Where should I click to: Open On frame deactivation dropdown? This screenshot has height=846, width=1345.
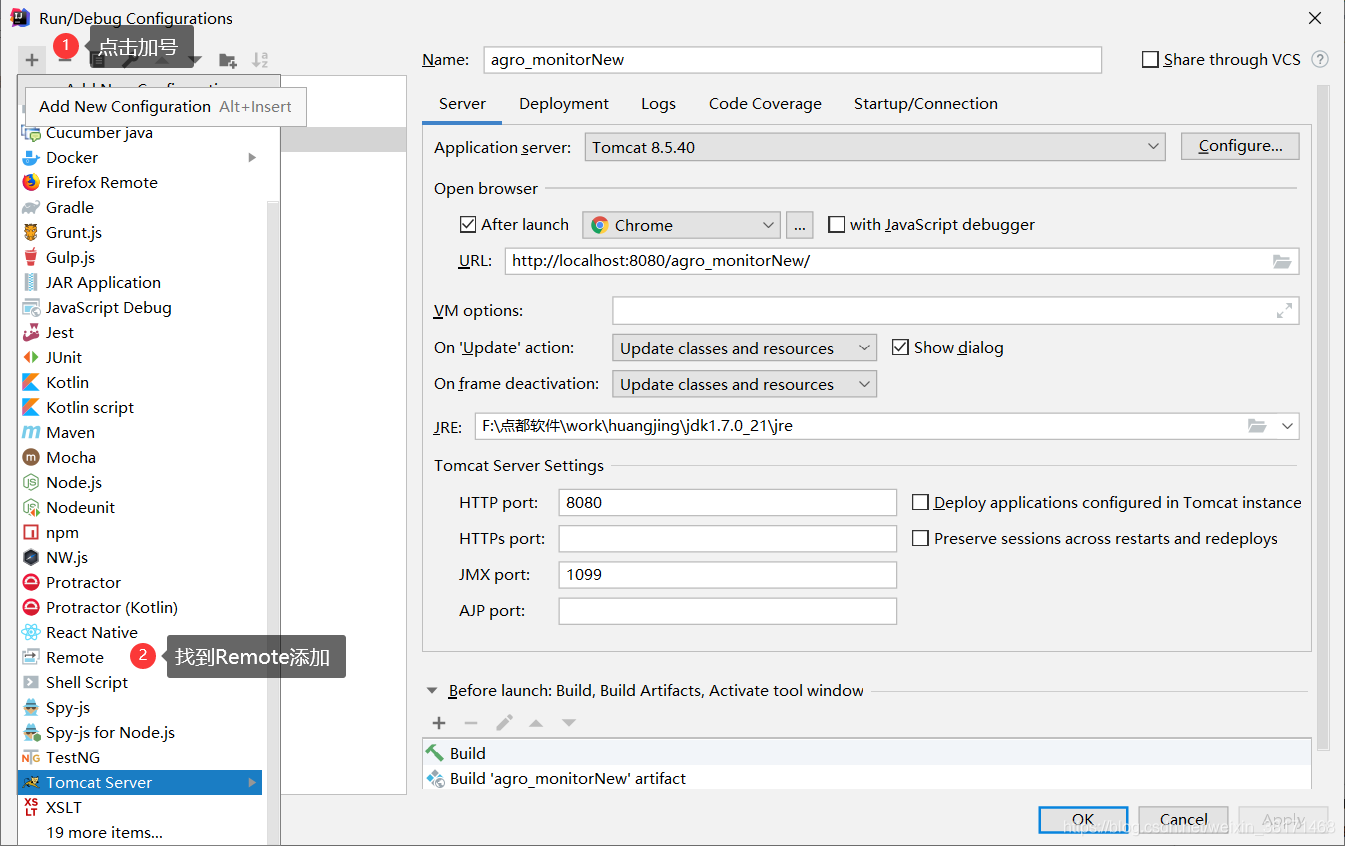coord(744,384)
